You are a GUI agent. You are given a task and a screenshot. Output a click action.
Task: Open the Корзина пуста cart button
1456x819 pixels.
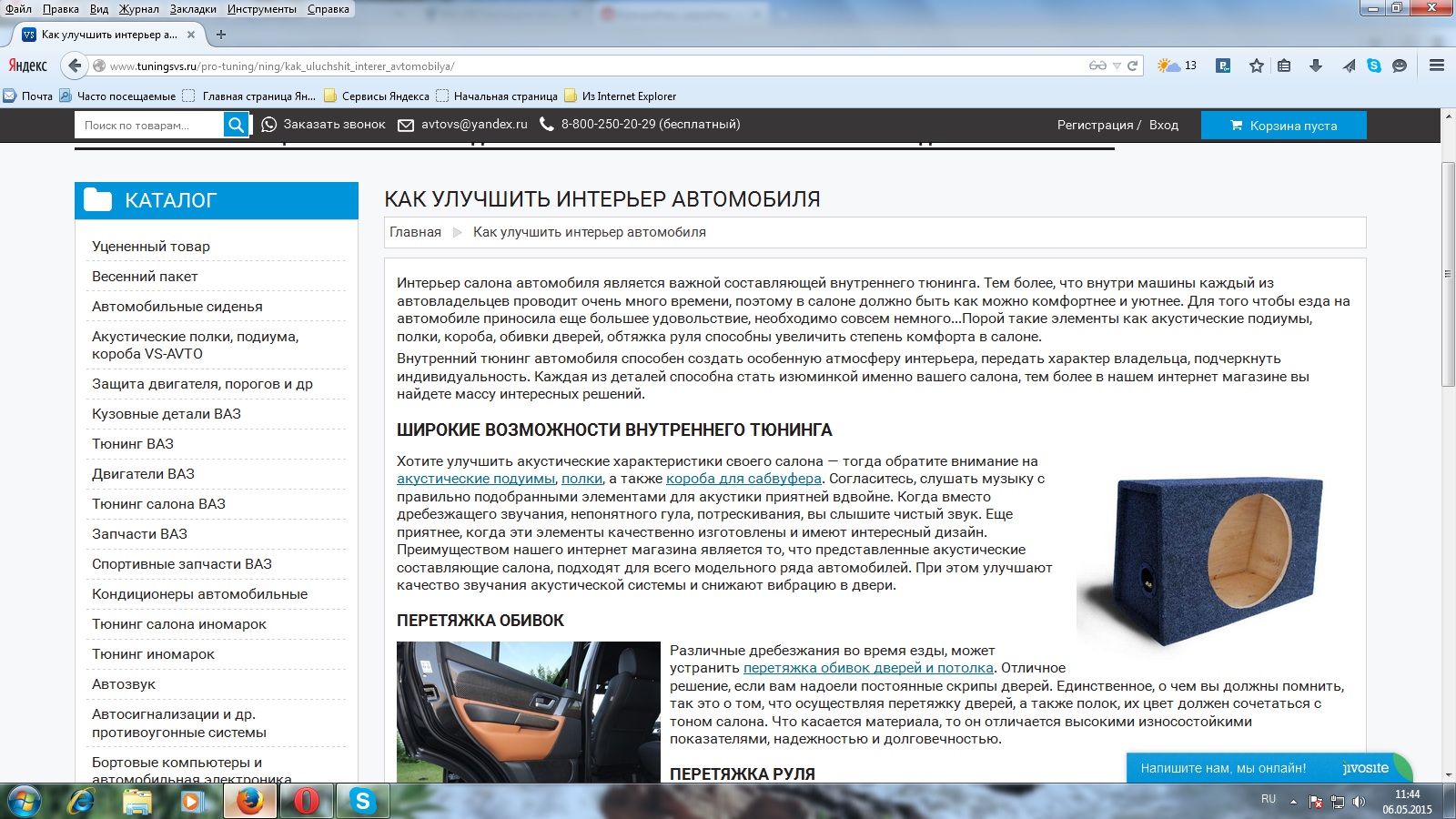click(x=1283, y=126)
